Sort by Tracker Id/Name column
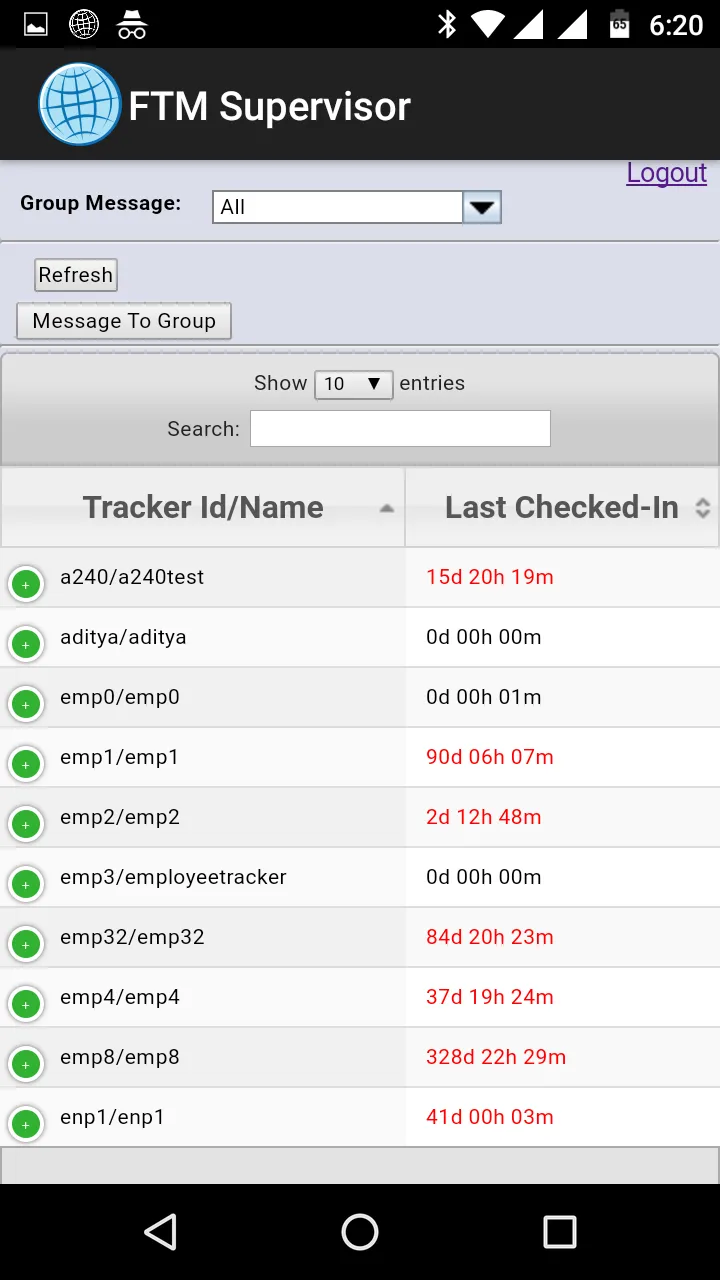This screenshot has width=720, height=1280. [203, 507]
